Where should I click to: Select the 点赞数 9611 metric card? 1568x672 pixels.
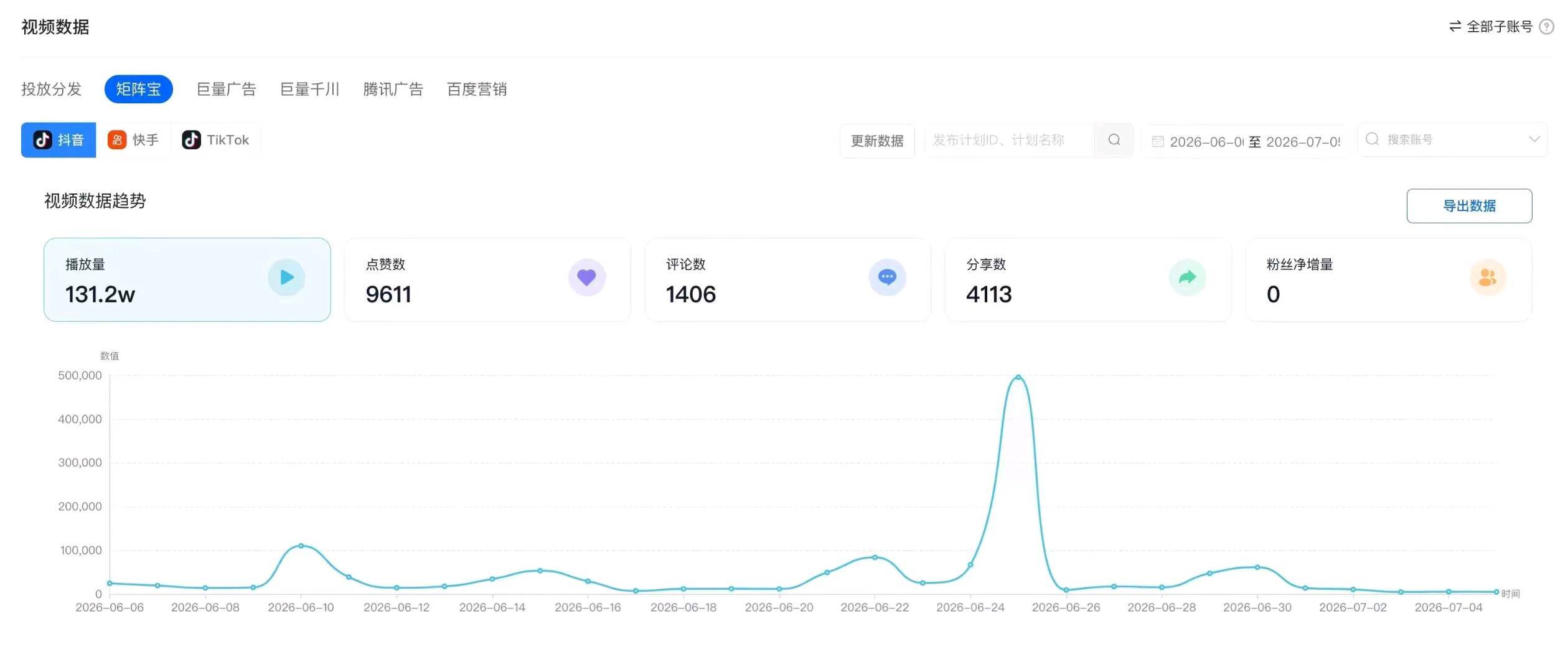487,279
